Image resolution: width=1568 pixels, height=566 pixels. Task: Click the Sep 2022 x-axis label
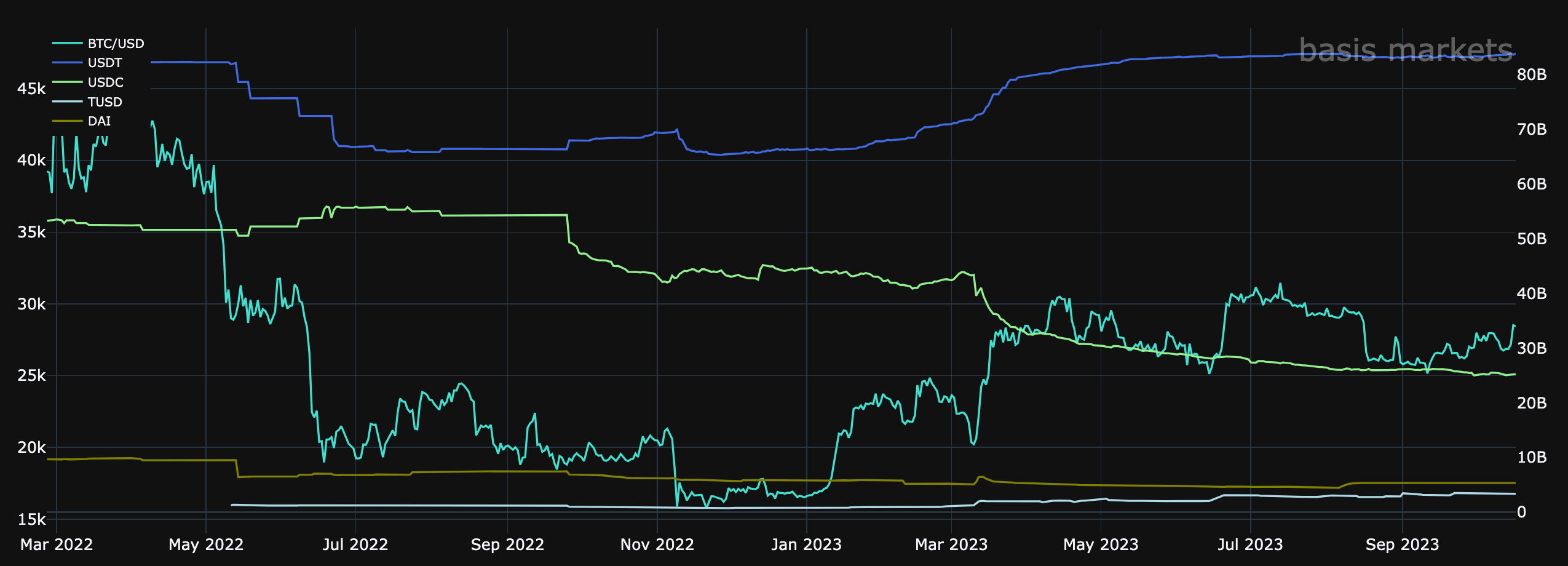[507, 544]
